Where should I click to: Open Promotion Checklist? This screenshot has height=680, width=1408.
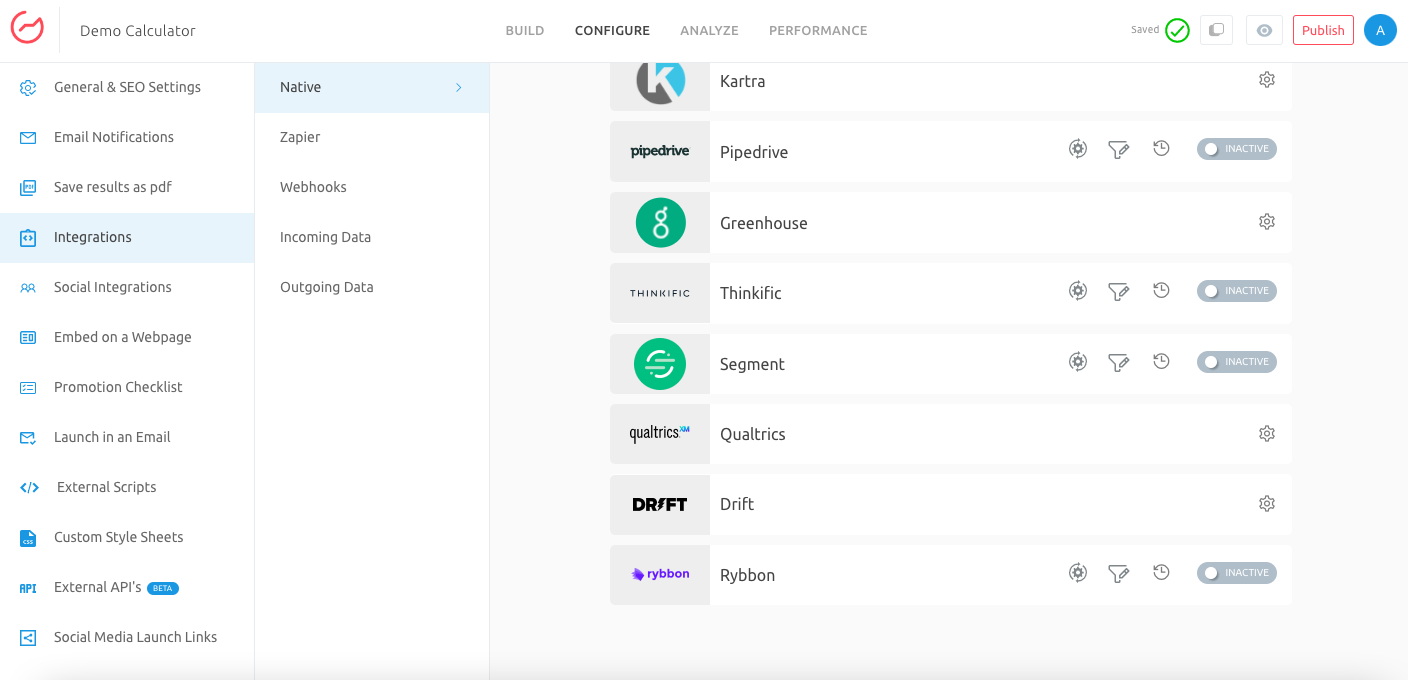pos(127,387)
